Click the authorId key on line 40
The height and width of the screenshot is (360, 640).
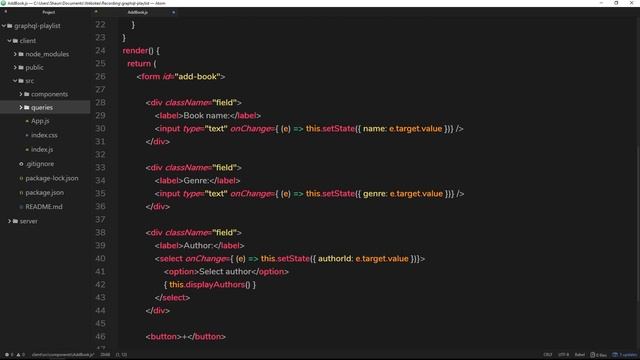click(x=335, y=258)
